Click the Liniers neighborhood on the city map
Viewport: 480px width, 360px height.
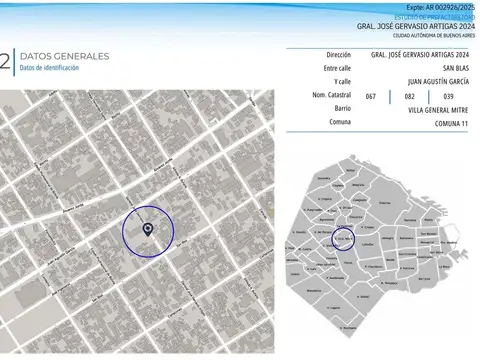click(295, 274)
